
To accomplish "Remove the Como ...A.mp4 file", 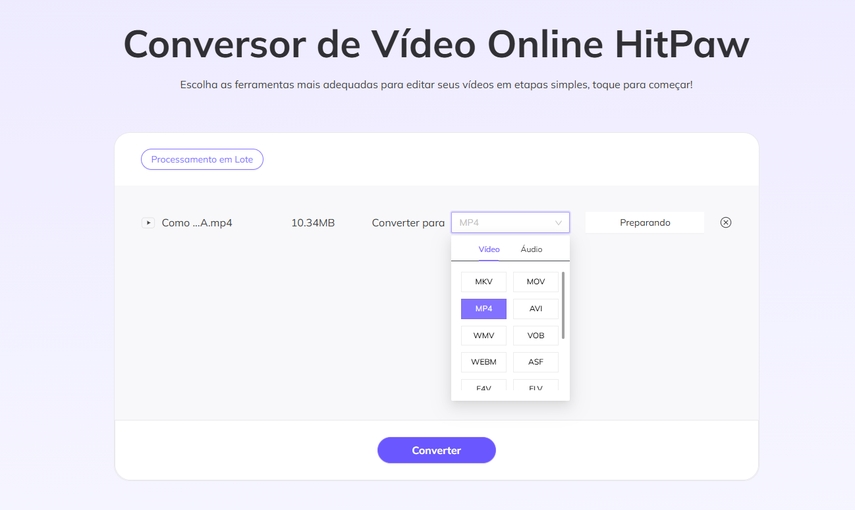I will point(725,223).
